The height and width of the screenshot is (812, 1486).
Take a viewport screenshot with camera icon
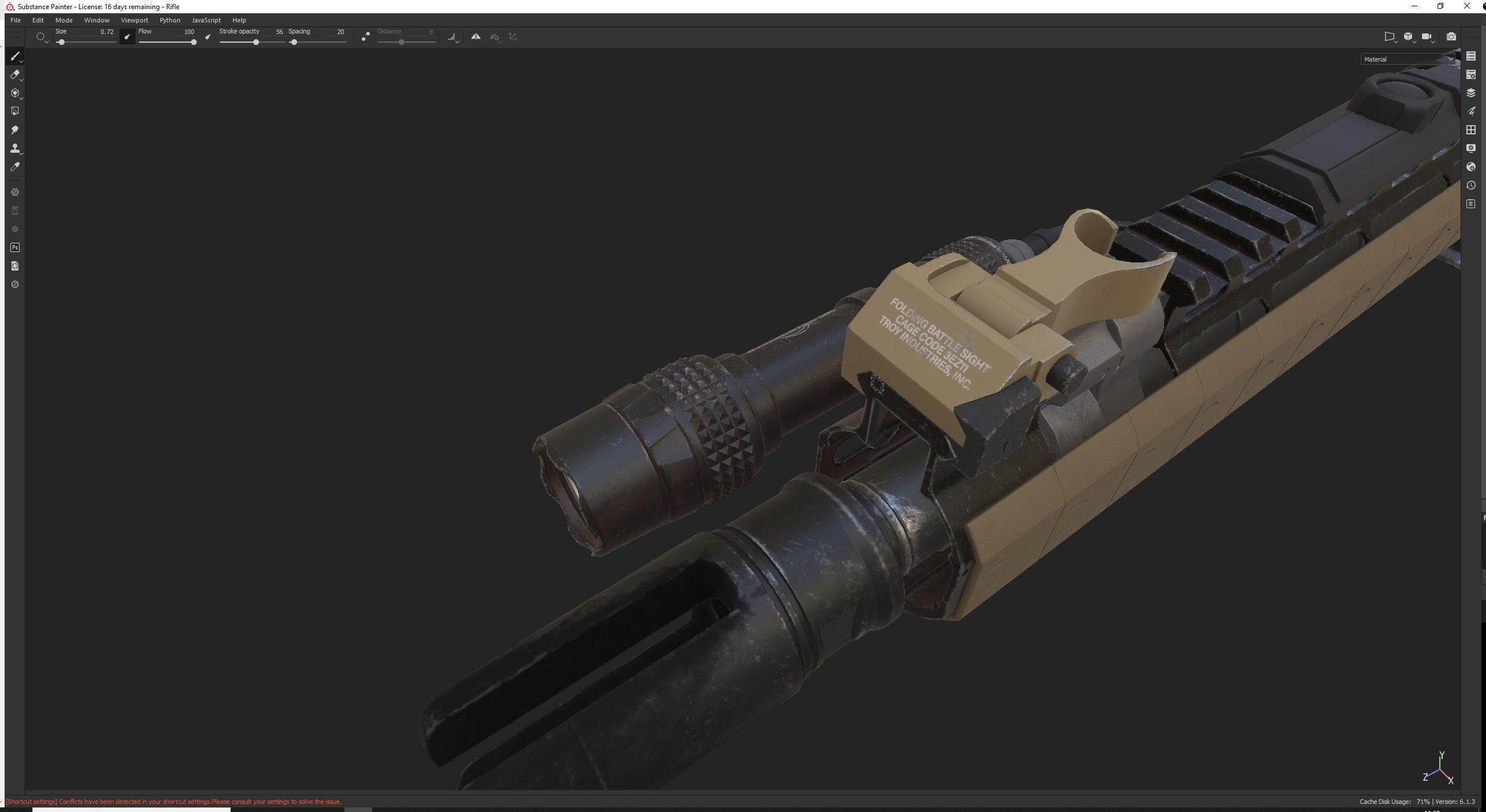[x=1452, y=36]
